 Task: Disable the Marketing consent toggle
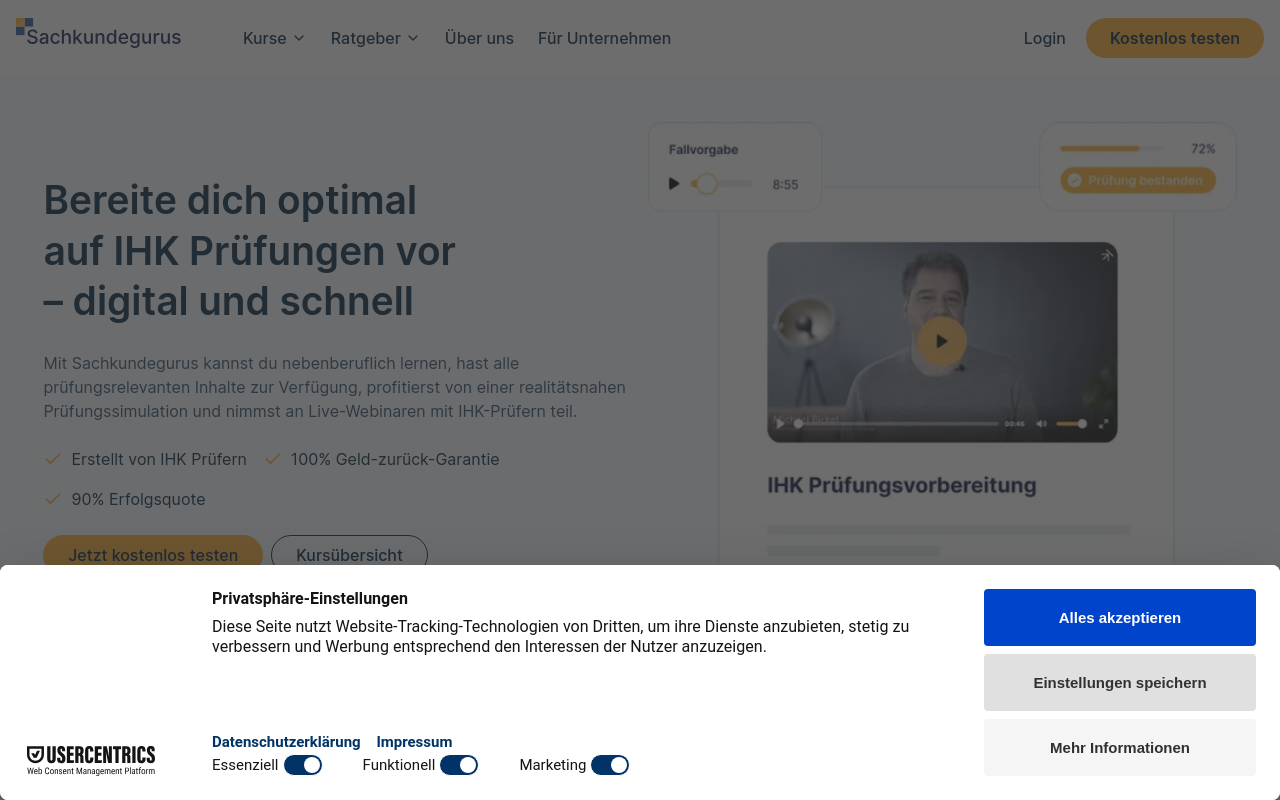point(610,764)
